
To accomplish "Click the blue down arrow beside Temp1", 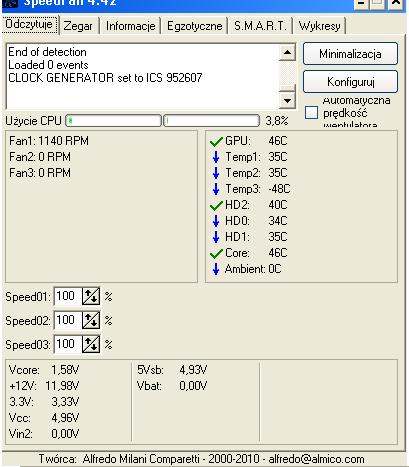I will coord(216,157).
